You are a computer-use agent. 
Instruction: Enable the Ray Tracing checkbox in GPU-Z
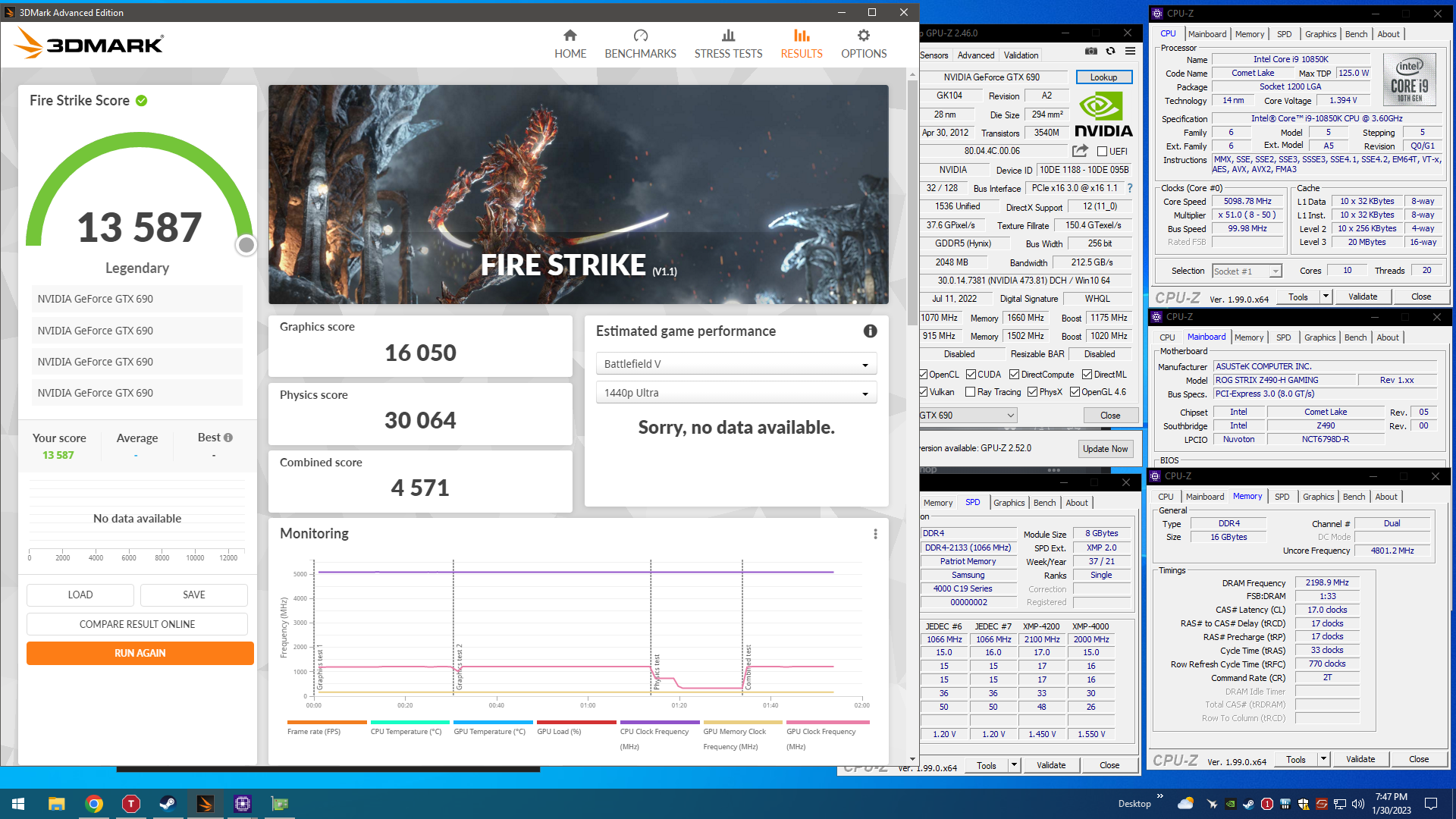970,392
